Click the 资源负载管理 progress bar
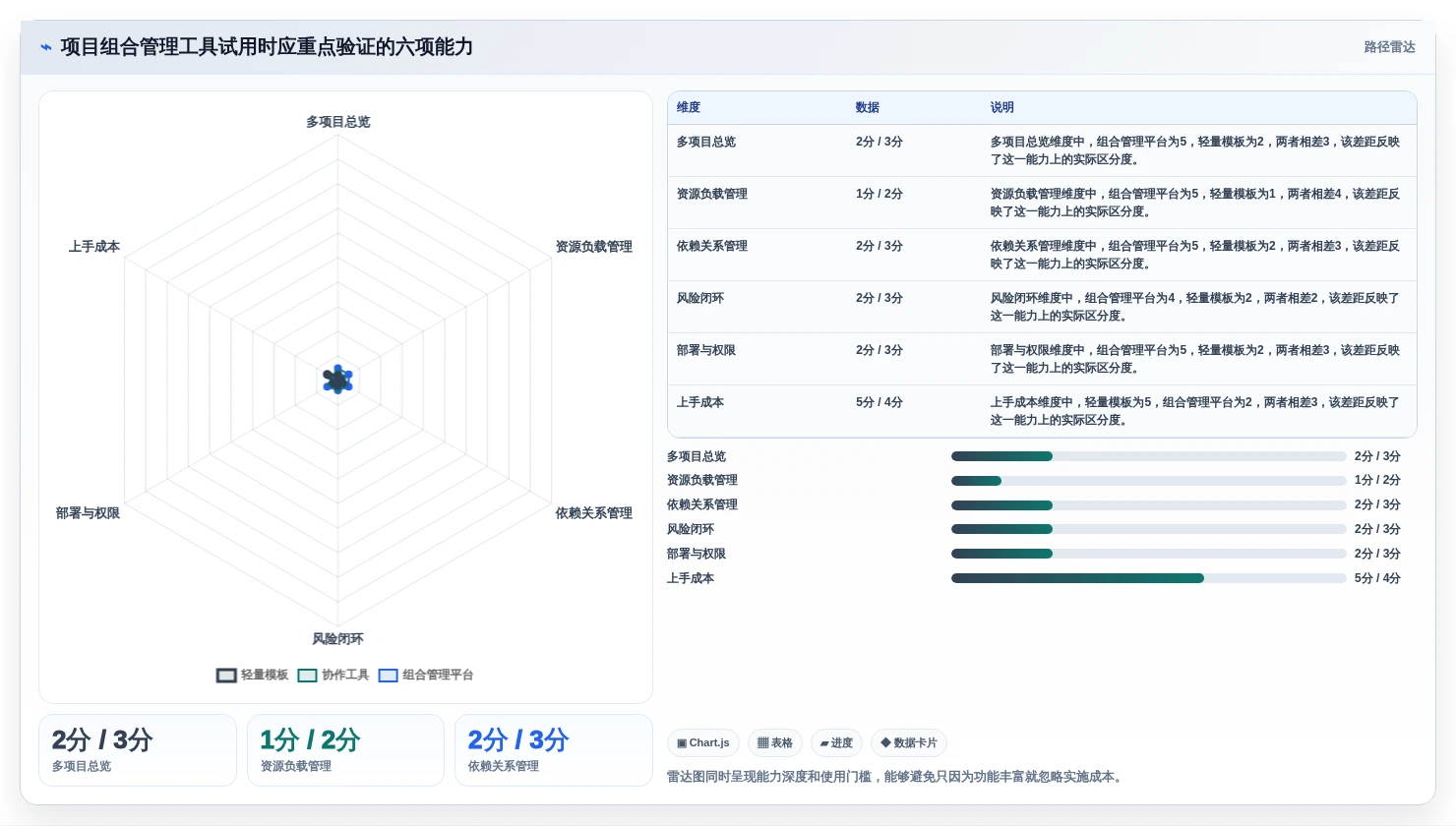 pos(1148,481)
